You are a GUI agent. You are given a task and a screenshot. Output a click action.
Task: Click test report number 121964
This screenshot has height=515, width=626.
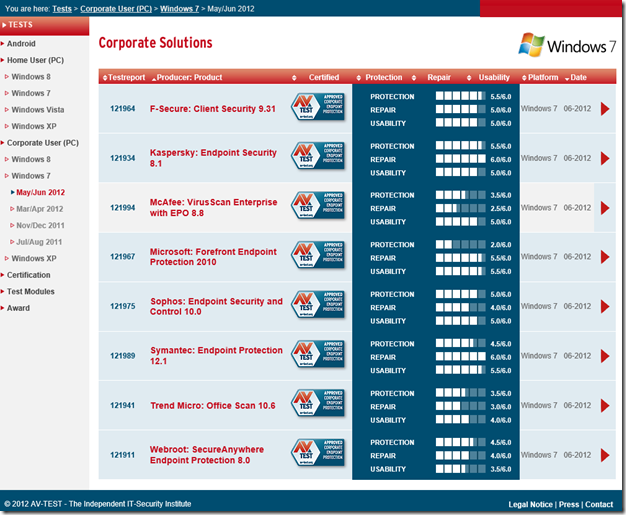(x=123, y=109)
